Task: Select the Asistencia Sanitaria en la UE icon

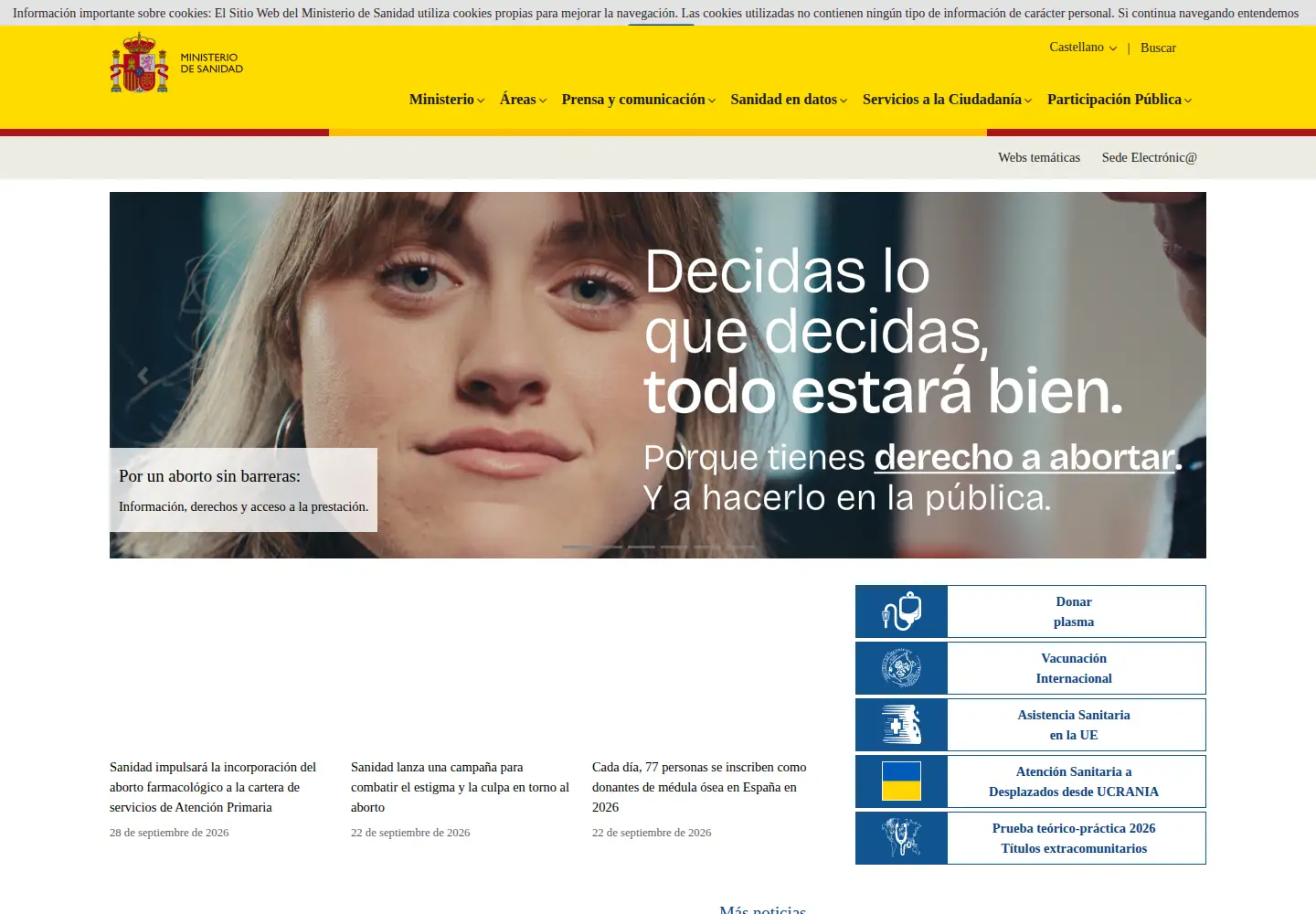Action: 901,725
